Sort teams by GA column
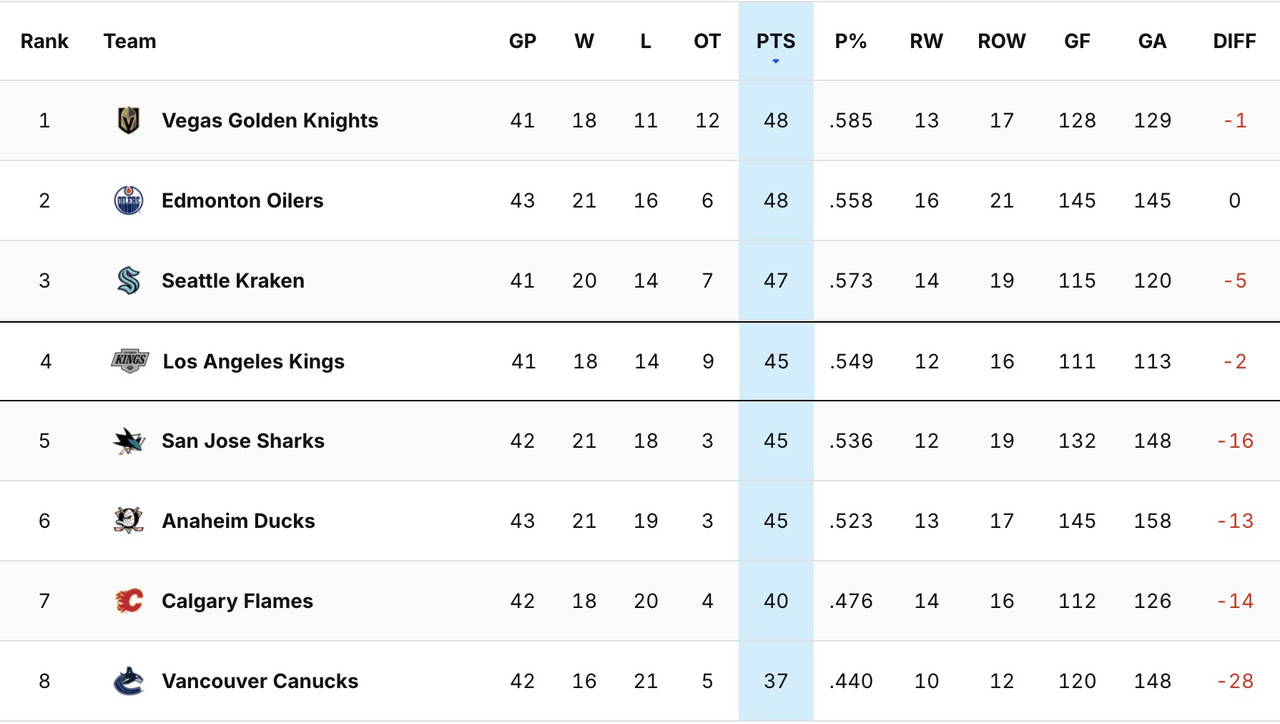The image size is (1280, 724). click(x=1152, y=41)
